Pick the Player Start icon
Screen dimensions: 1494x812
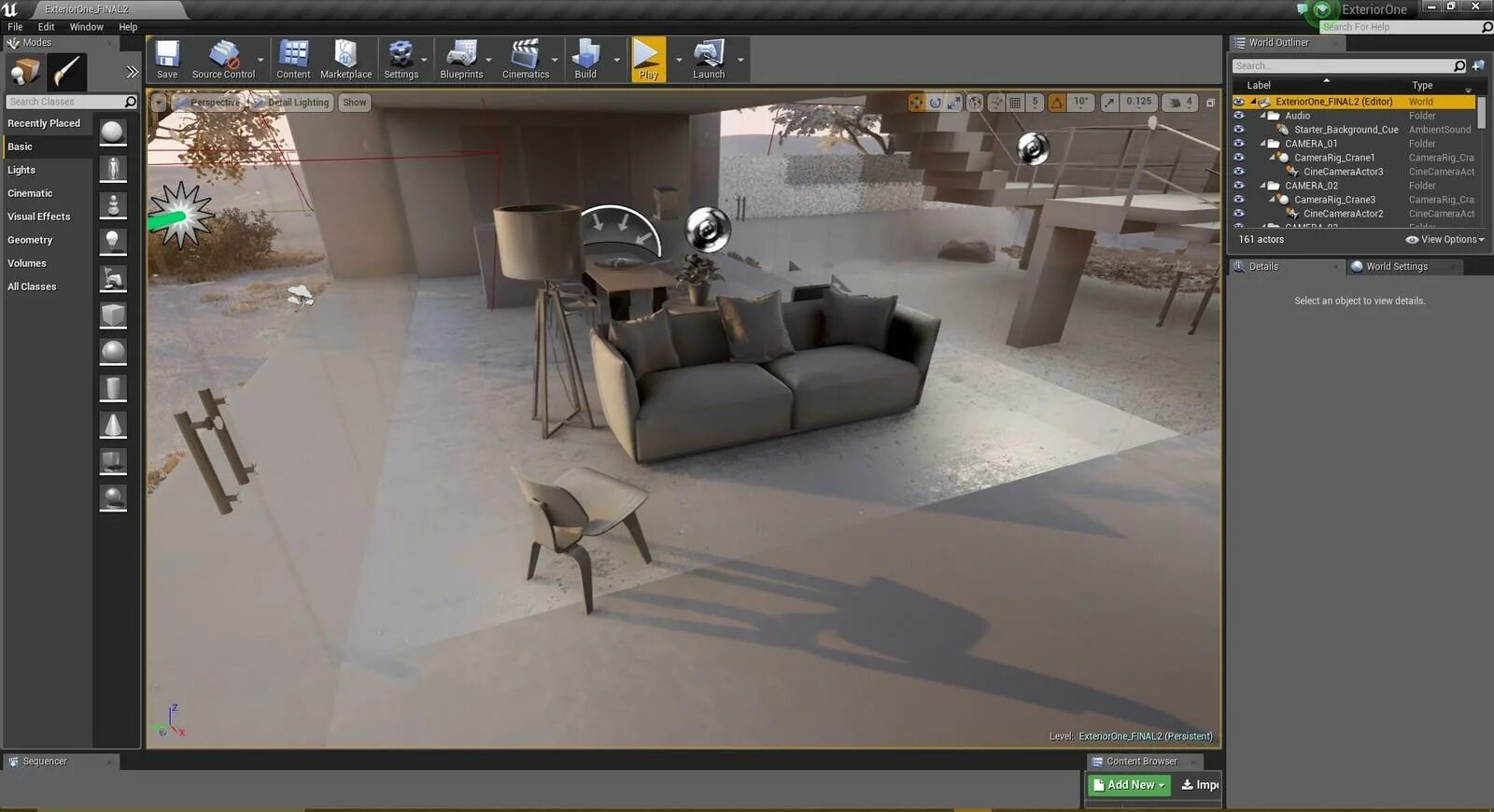(113, 278)
